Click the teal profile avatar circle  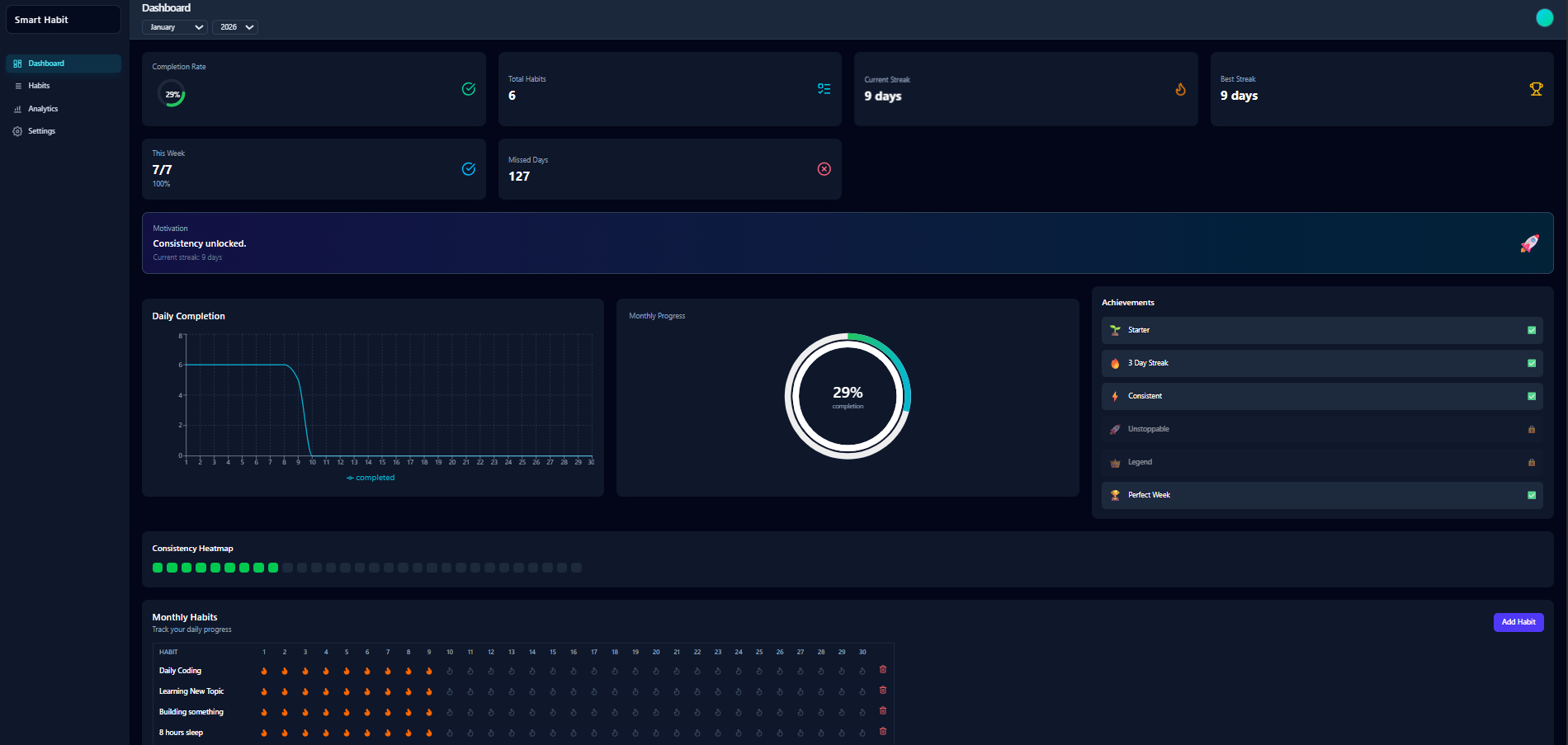1544,18
